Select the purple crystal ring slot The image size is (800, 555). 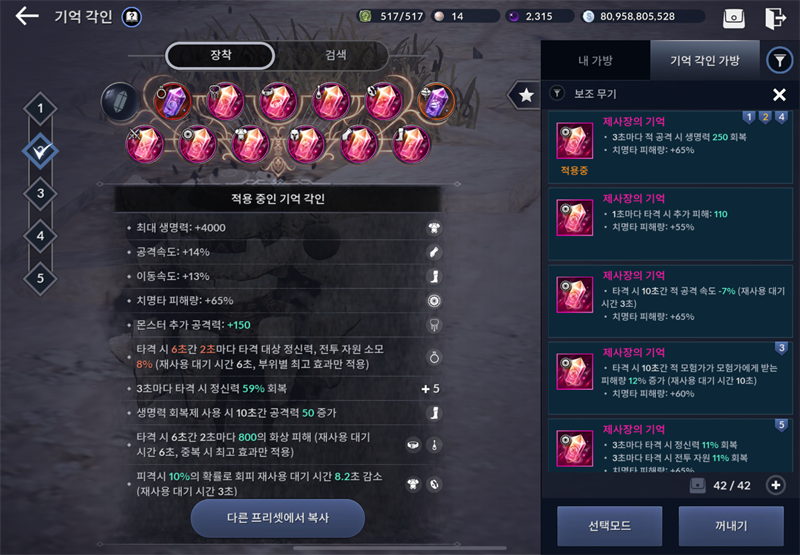pos(173,101)
